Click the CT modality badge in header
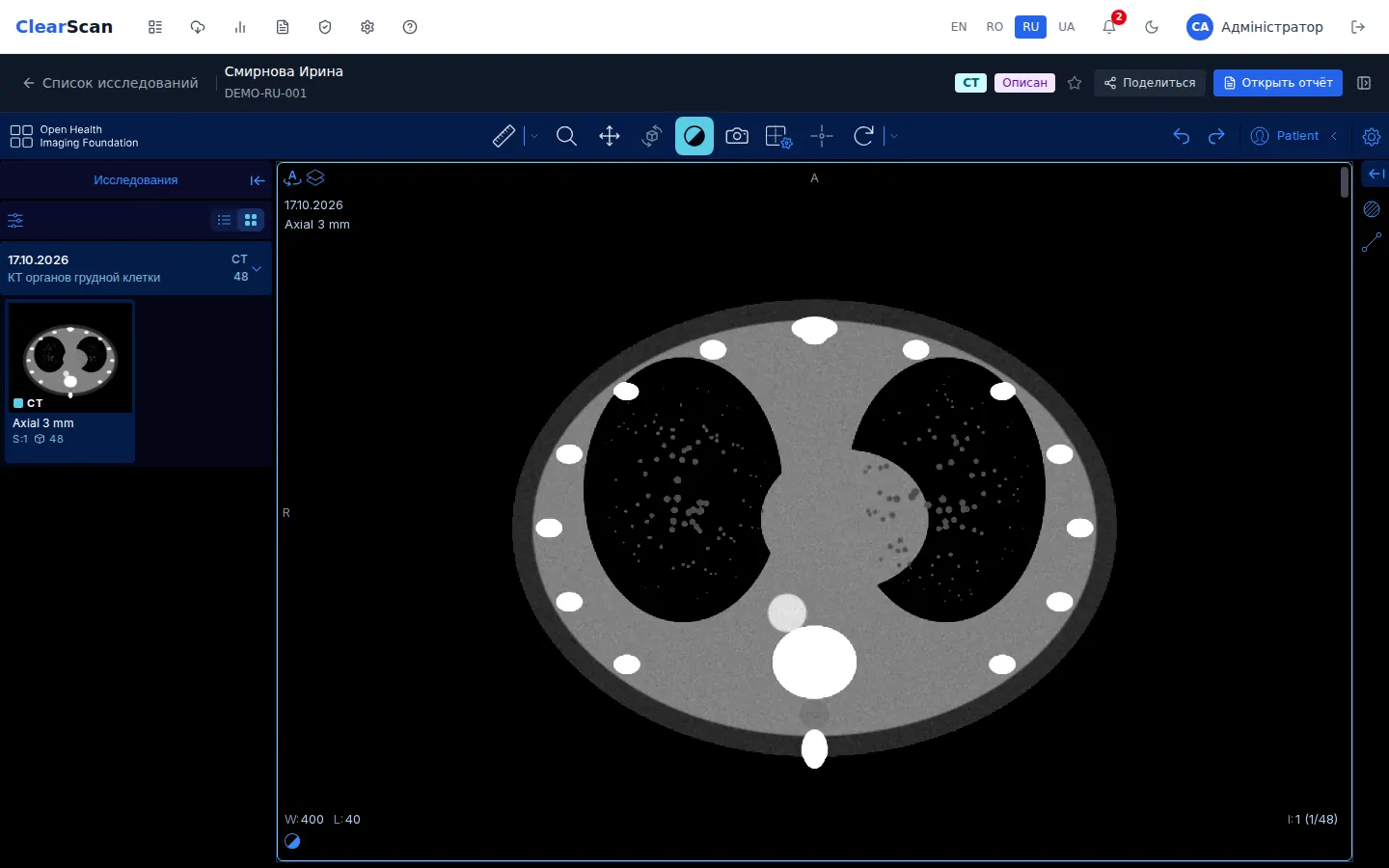 coord(970,83)
